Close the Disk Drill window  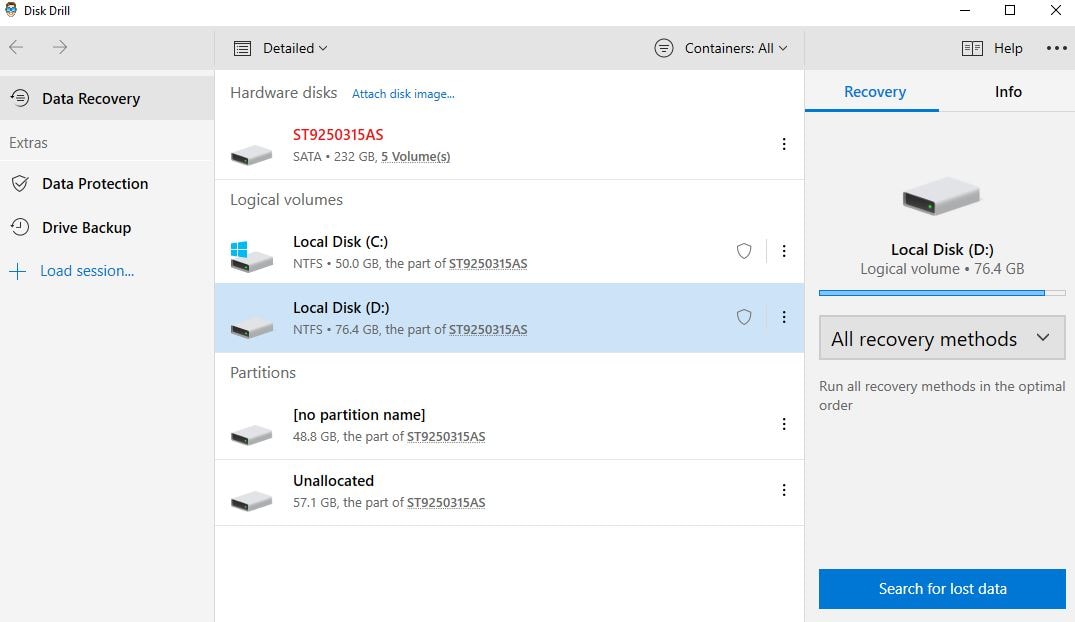coord(1056,10)
